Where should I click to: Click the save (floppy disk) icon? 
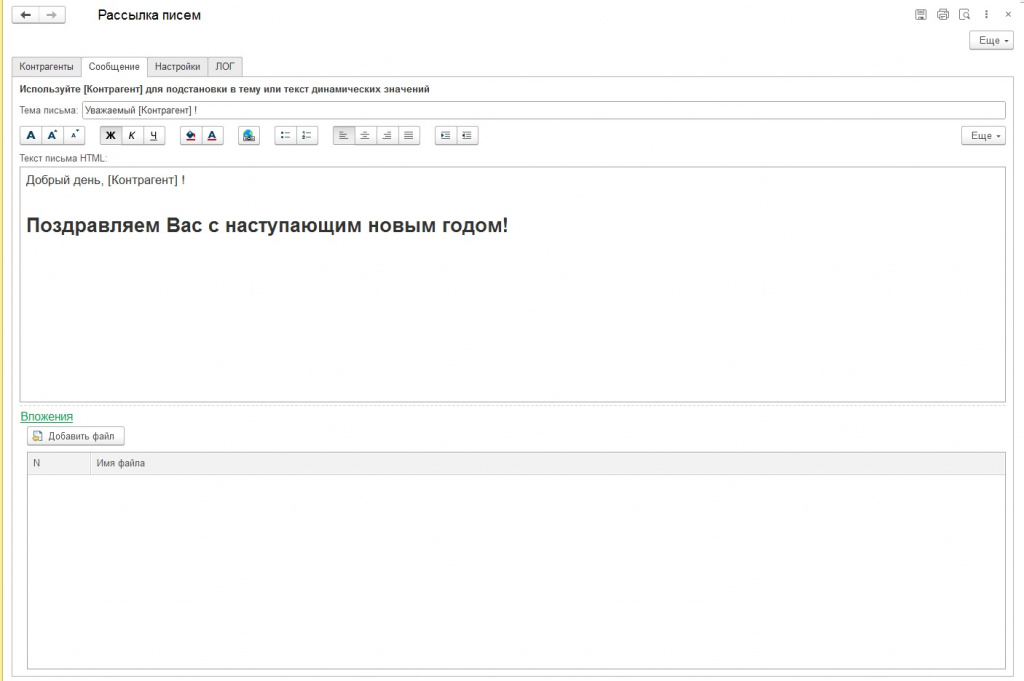[x=921, y=14]
